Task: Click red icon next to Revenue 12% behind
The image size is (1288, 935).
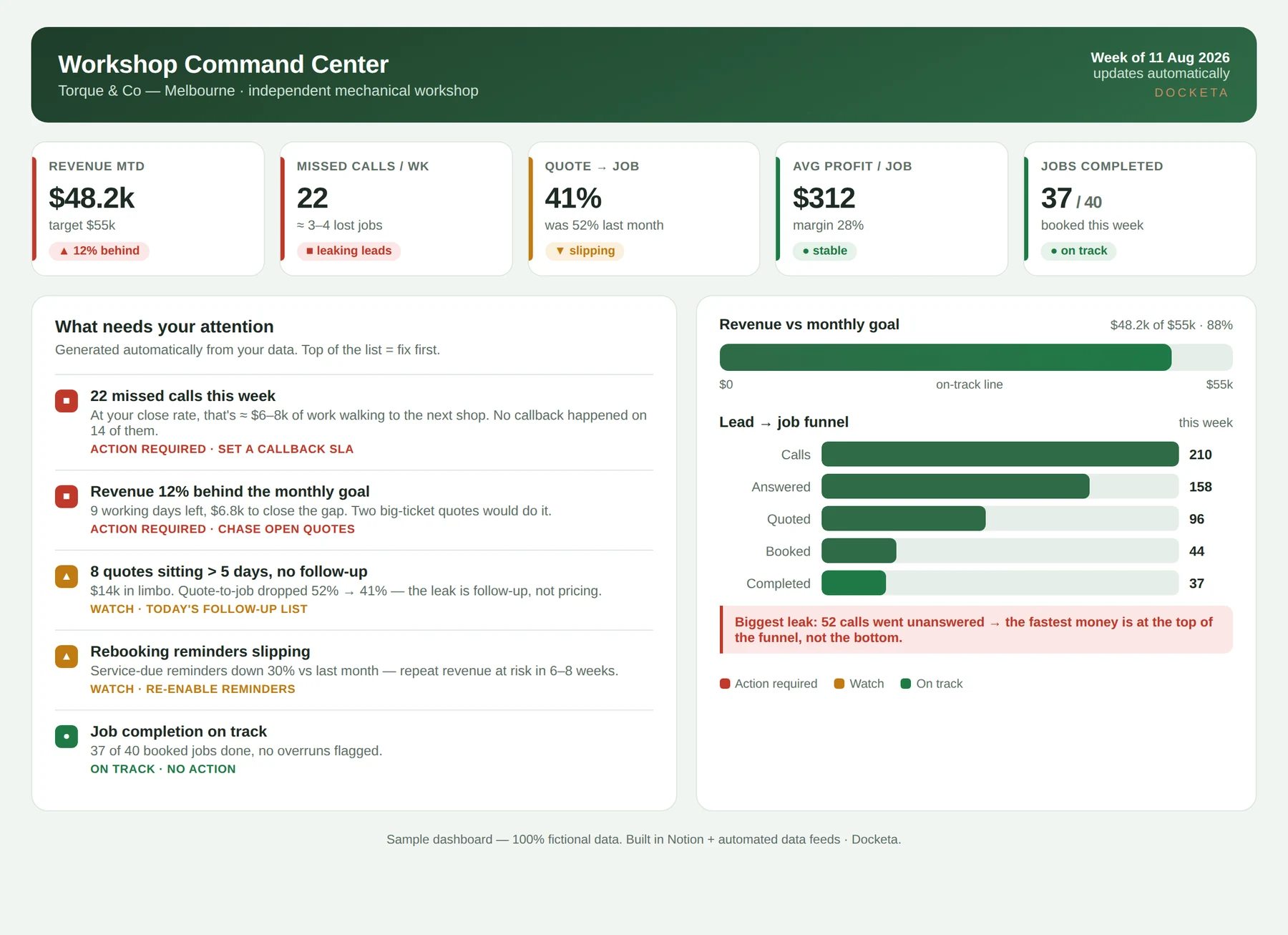Action: [x=67, y=496]
